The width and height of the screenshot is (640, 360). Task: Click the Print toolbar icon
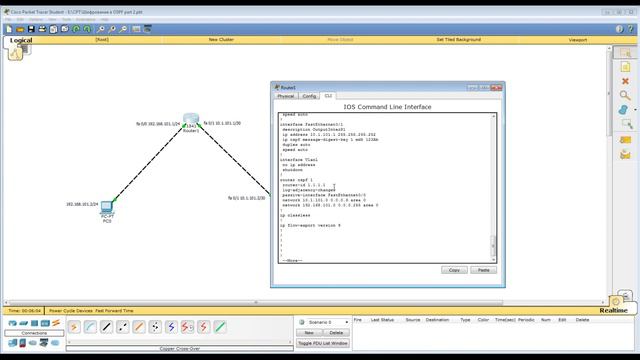click(x=42, y=29)
